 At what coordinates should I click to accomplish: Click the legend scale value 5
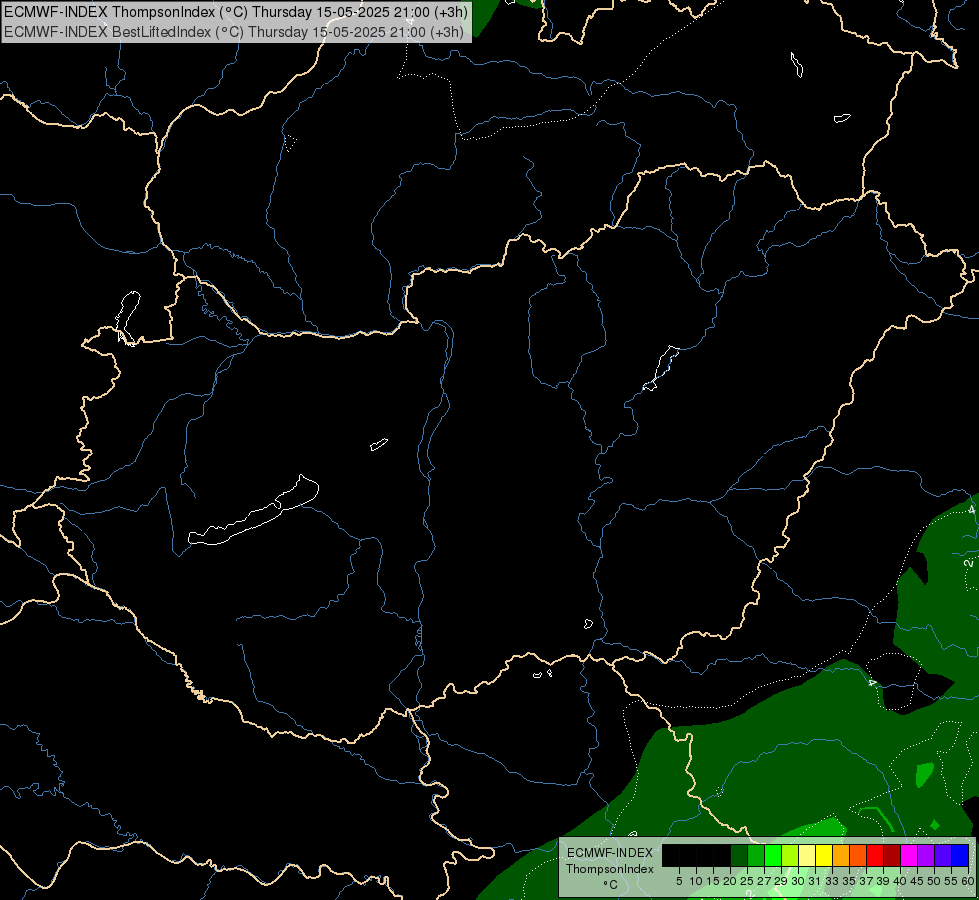click(x=679, y=881)
